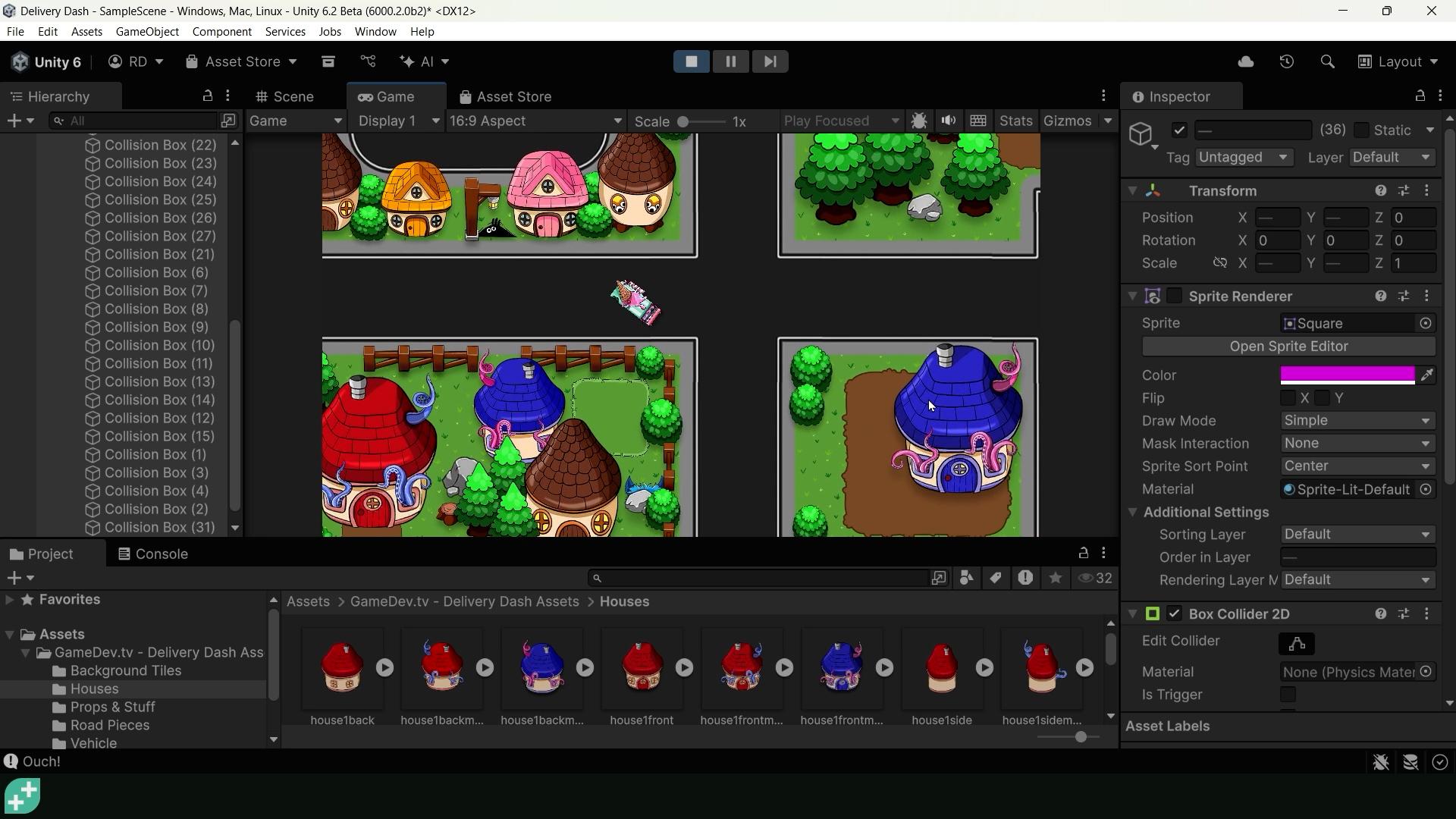1456x819 pixels.
Task: Click the magenta Color swatch
Action: [x=1347, y=375]
